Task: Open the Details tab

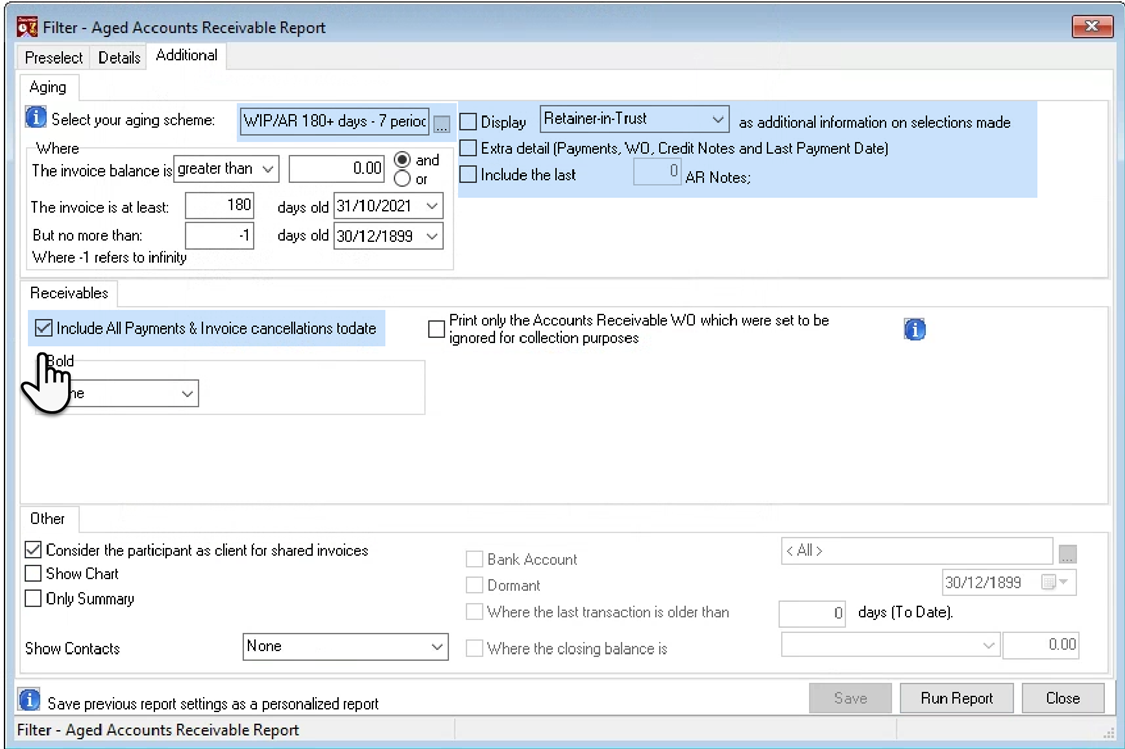Action: (x=119, y=57)
